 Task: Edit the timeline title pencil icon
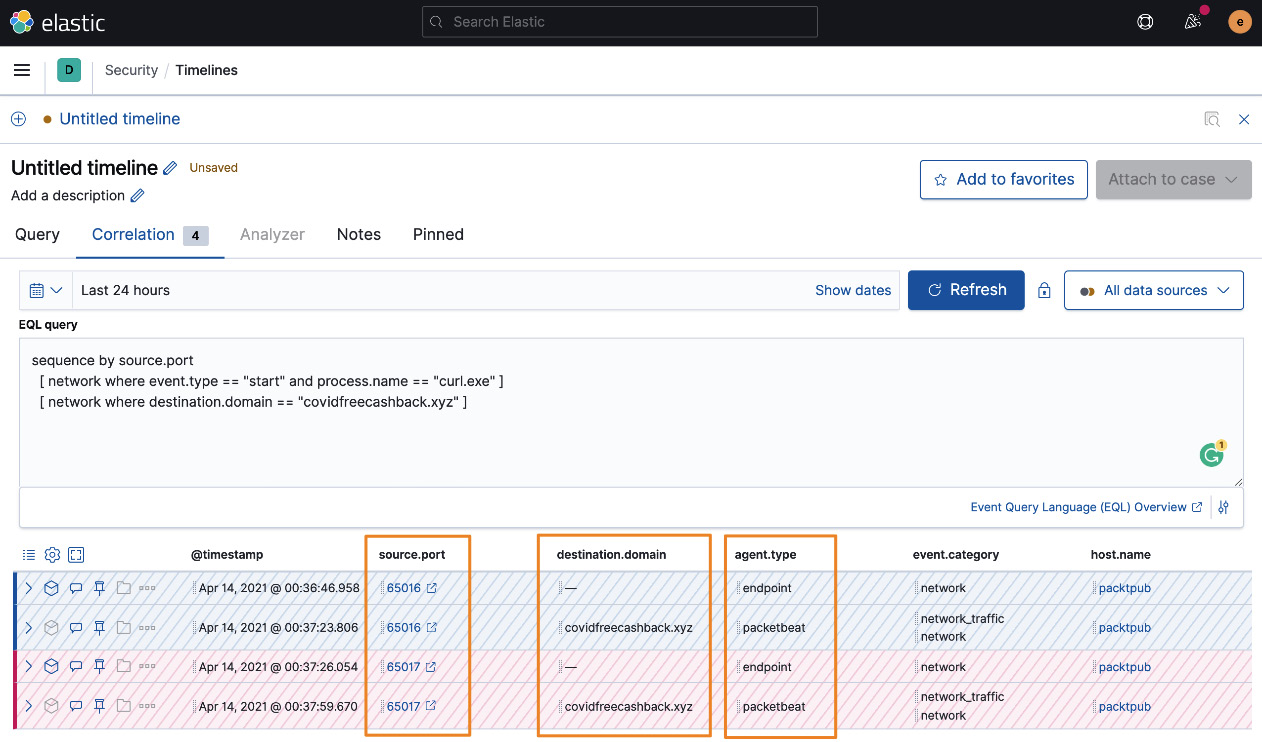coord(171,168)
